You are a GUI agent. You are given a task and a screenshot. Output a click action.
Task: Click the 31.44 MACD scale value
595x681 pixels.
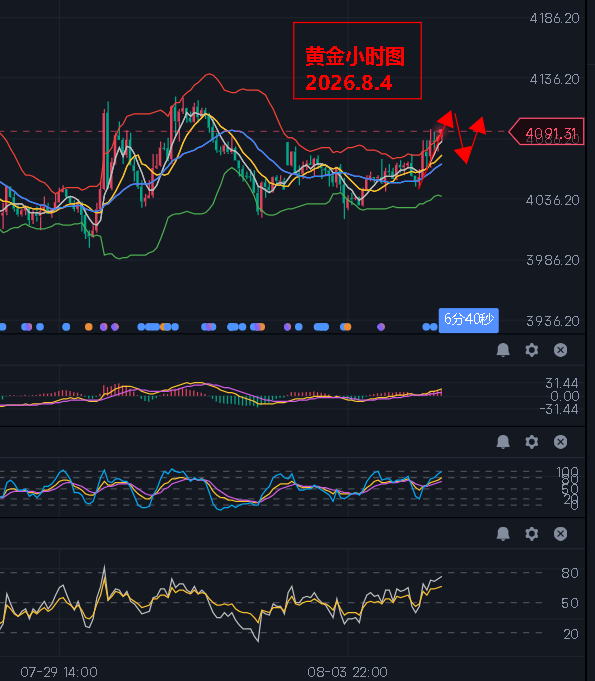click(x=562, y=383)
